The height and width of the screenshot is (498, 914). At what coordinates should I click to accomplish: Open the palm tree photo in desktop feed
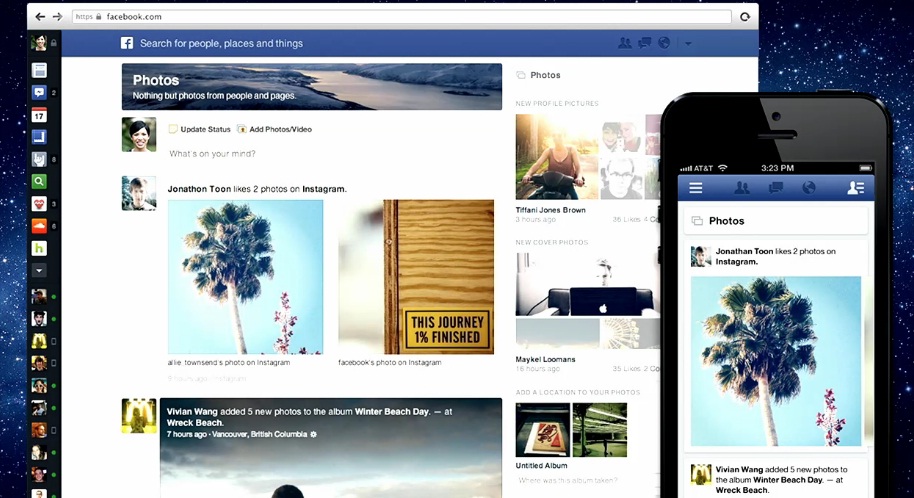pos(245,277)
